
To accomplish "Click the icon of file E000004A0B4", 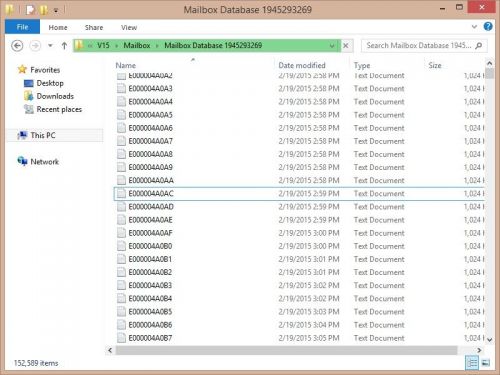I will tap(121, 298).
